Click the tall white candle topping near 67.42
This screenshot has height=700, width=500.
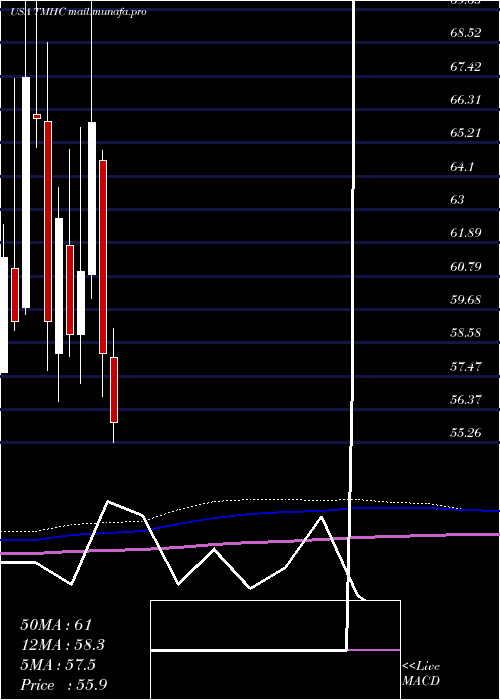(x=26, y=192)
